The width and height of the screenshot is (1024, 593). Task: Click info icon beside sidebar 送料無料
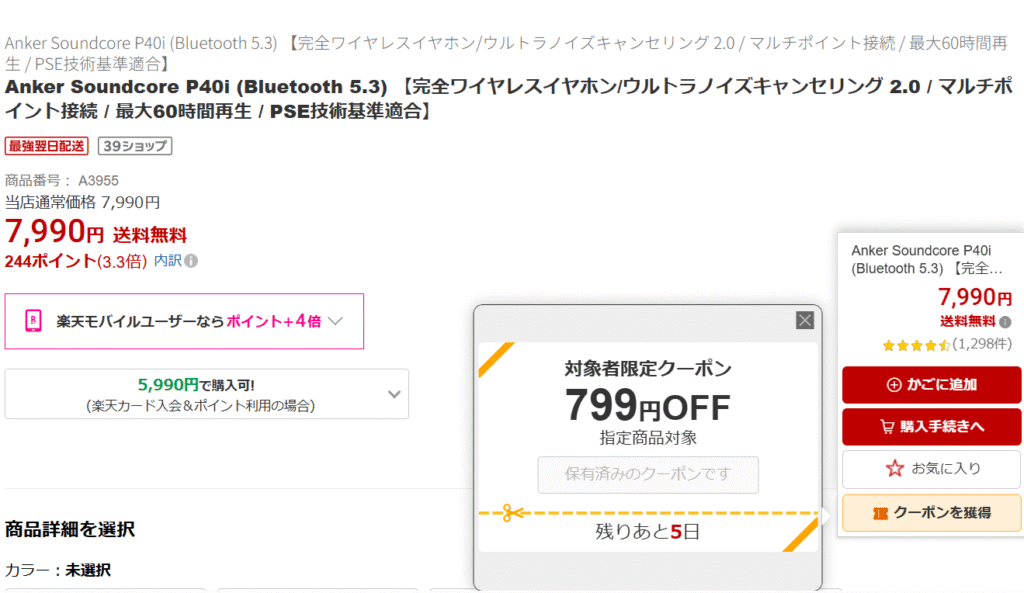[1005, 322]
